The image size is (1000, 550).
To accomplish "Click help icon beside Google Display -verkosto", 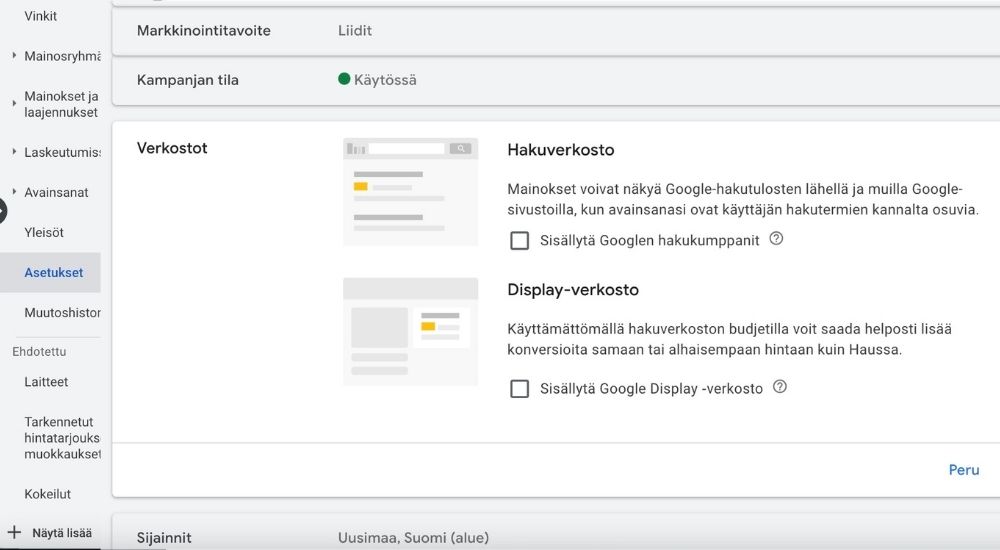I will click(780, 387).
